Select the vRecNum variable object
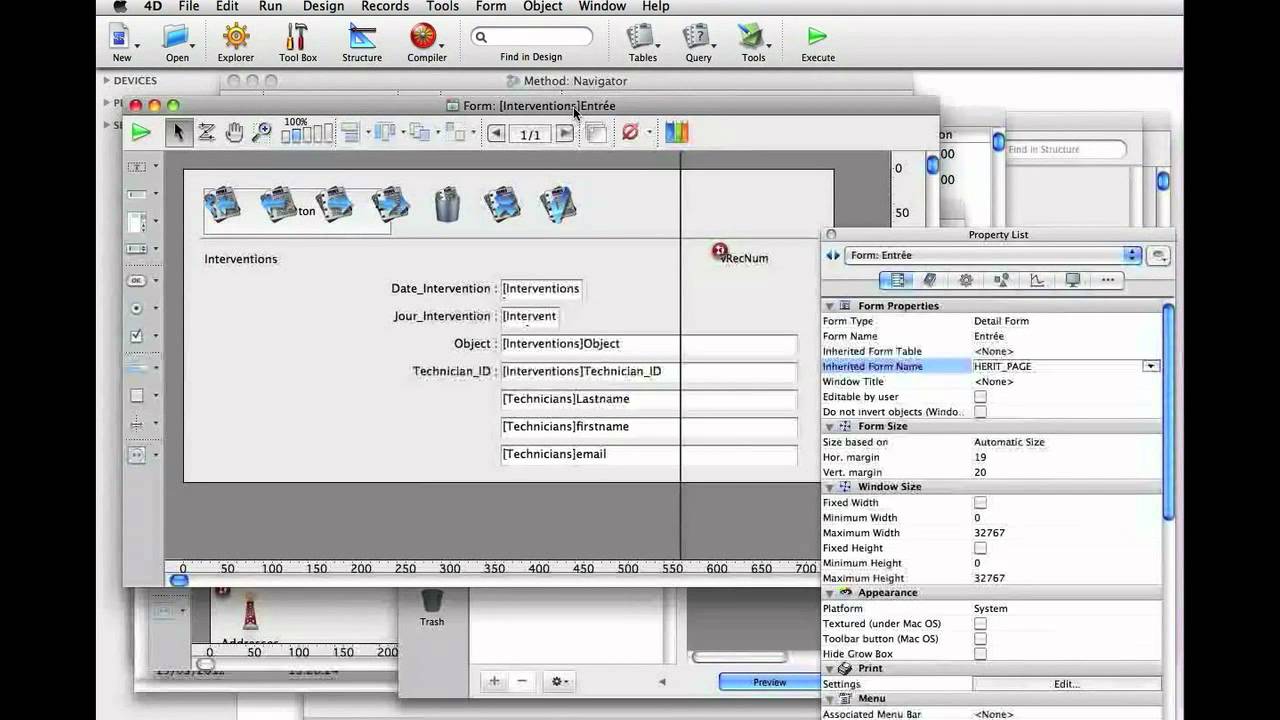 pos(744,258)
